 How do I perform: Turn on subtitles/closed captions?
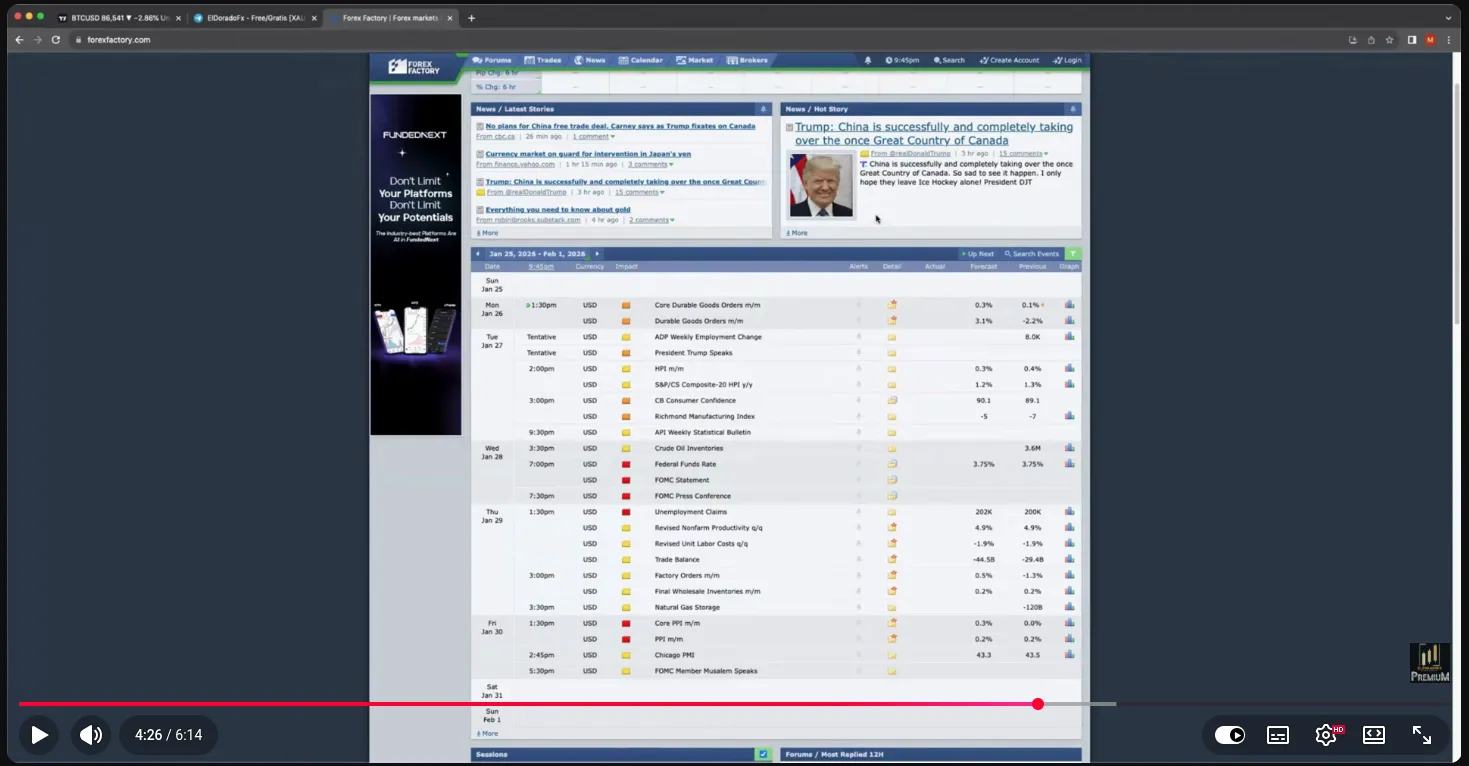1278,735
